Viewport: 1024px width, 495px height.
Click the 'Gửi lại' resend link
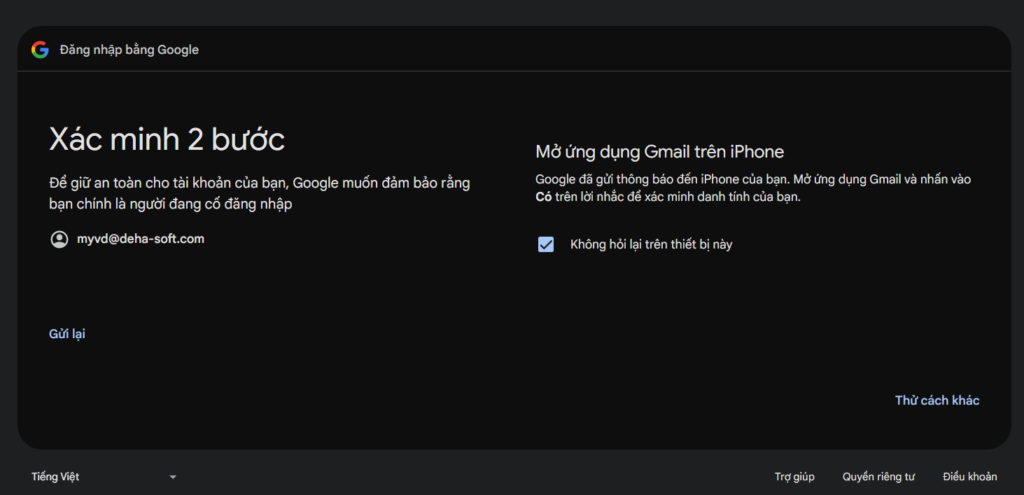click(67, 334)
